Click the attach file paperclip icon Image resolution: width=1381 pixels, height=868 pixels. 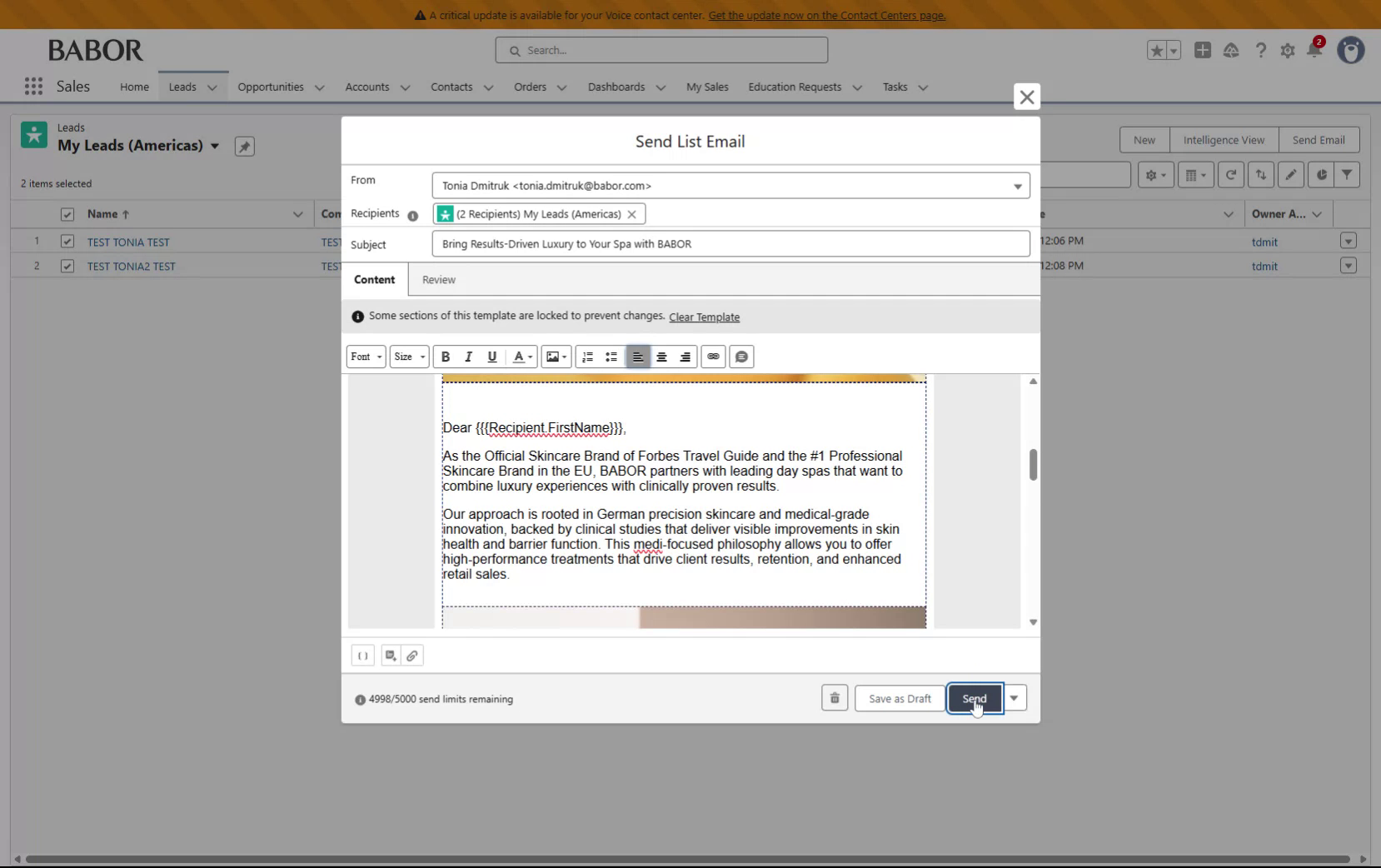tap(413, 656)
